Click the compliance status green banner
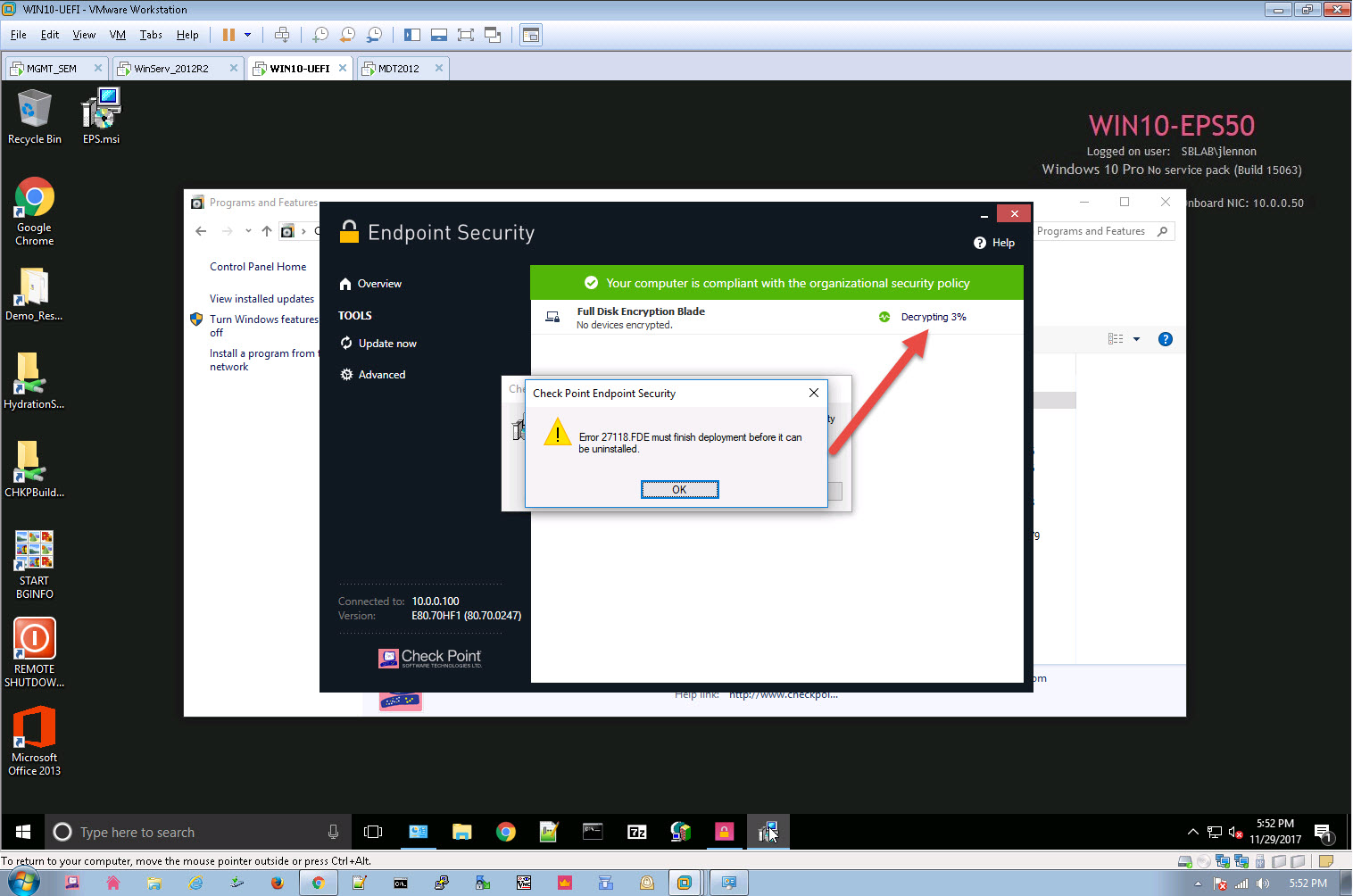The width and height of the screenshot is (1353, 896). 776,283
